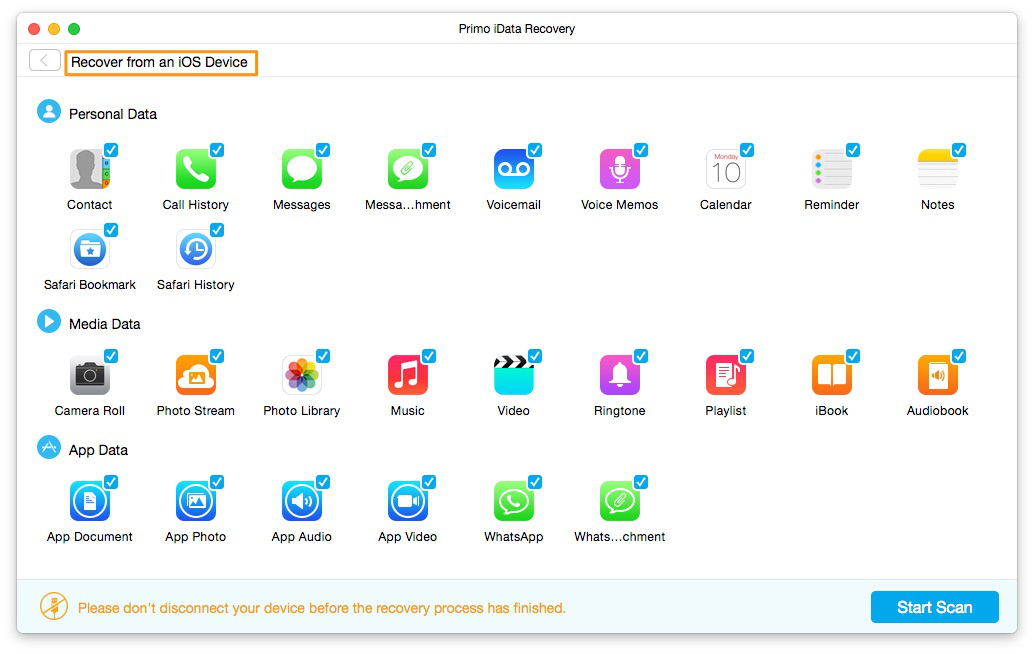The height and width of the screenshot is (654, 1034).
Task: Uncheck the iBook checkbox
Action: [x=853, y=356]
